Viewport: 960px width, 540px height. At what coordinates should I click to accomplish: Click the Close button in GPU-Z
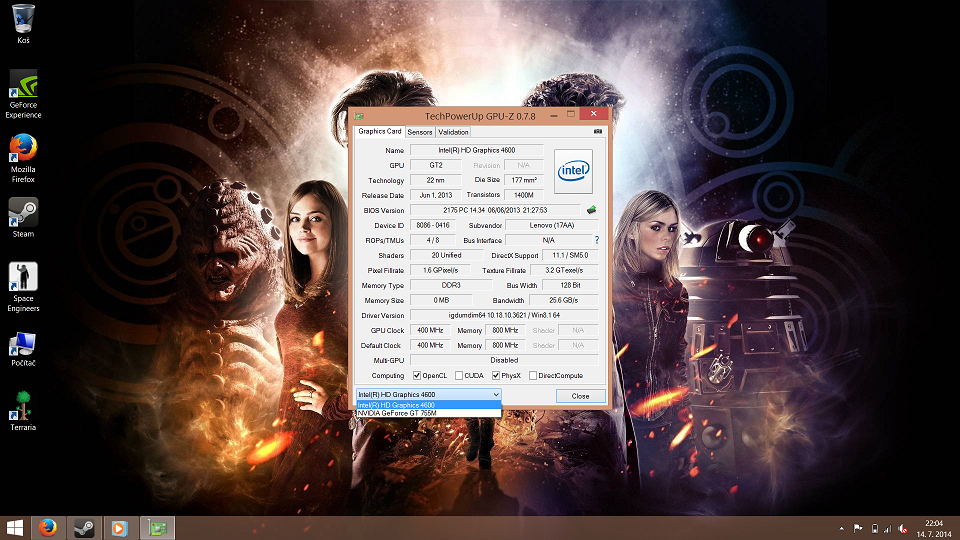pos(580,396)
